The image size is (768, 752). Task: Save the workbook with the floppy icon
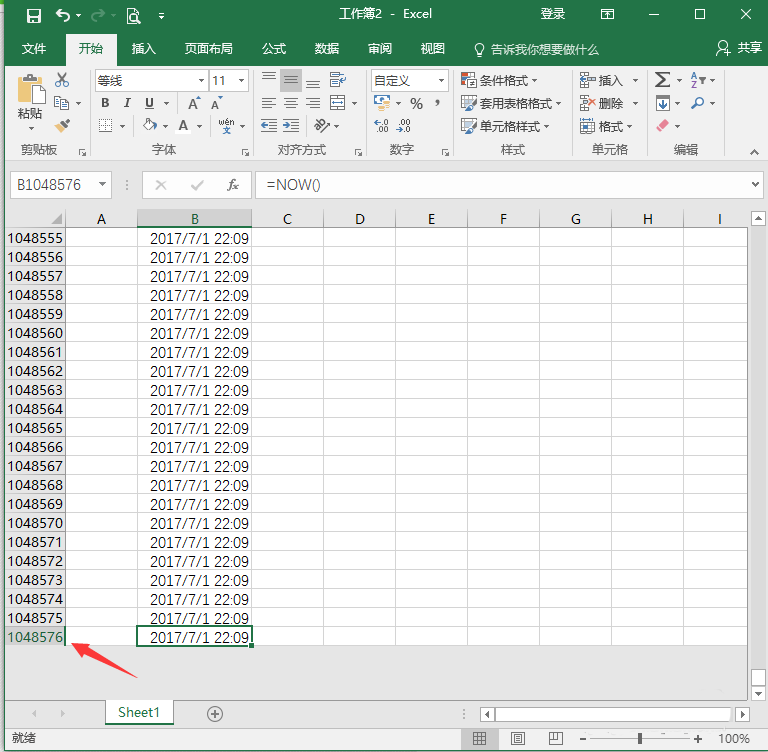click(x=34, y=16)
